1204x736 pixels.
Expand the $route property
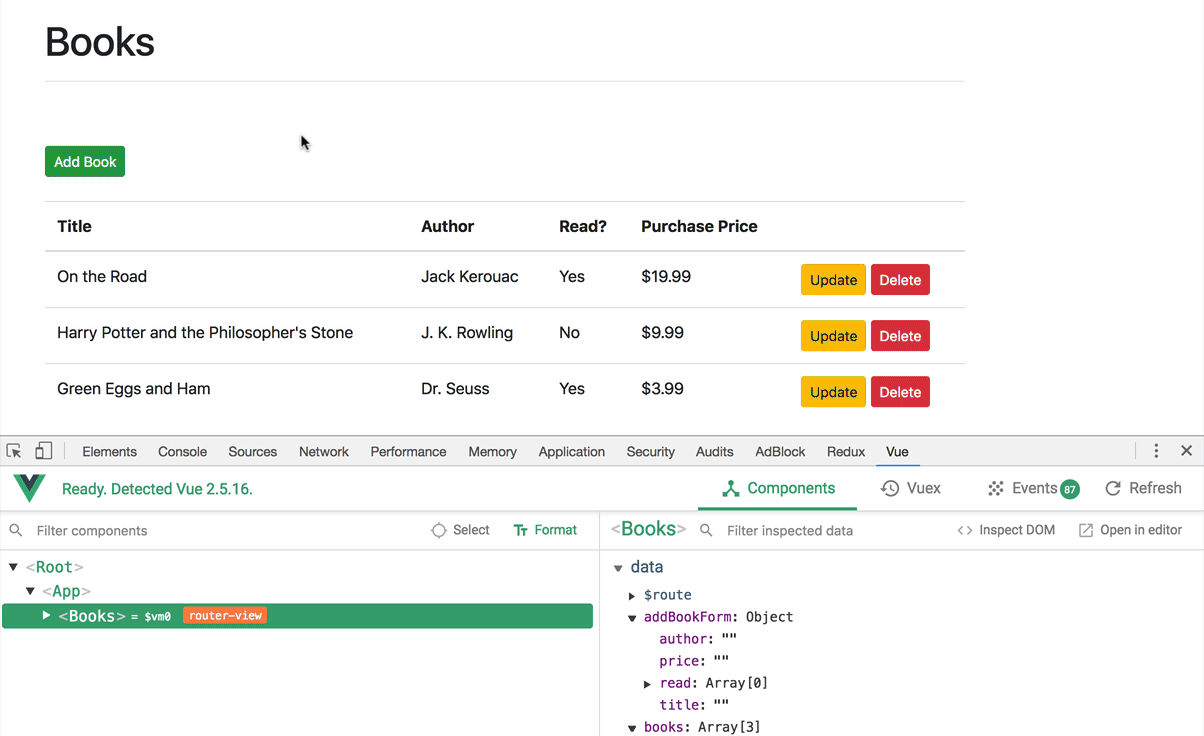pos(632,595)
